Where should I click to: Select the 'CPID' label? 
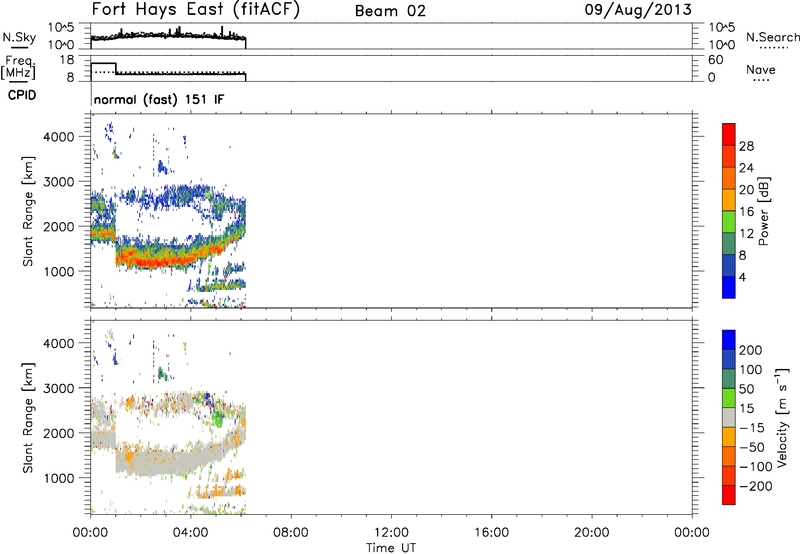point(22,95)
